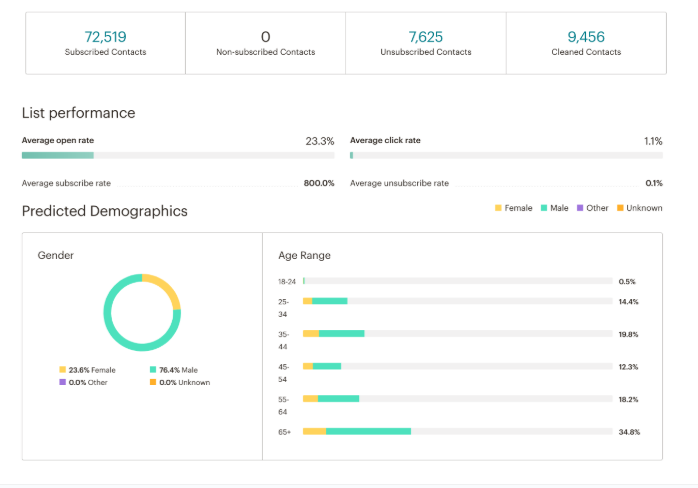Click the 35-44 age range bar
This screenshot has width=698, height=488.
[x=458, y=333]
